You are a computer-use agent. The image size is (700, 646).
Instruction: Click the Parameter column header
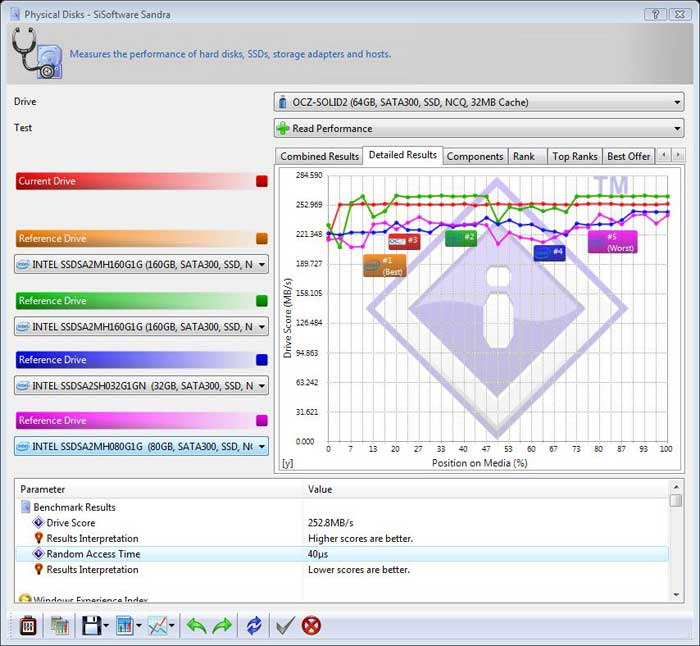(160, 489)
